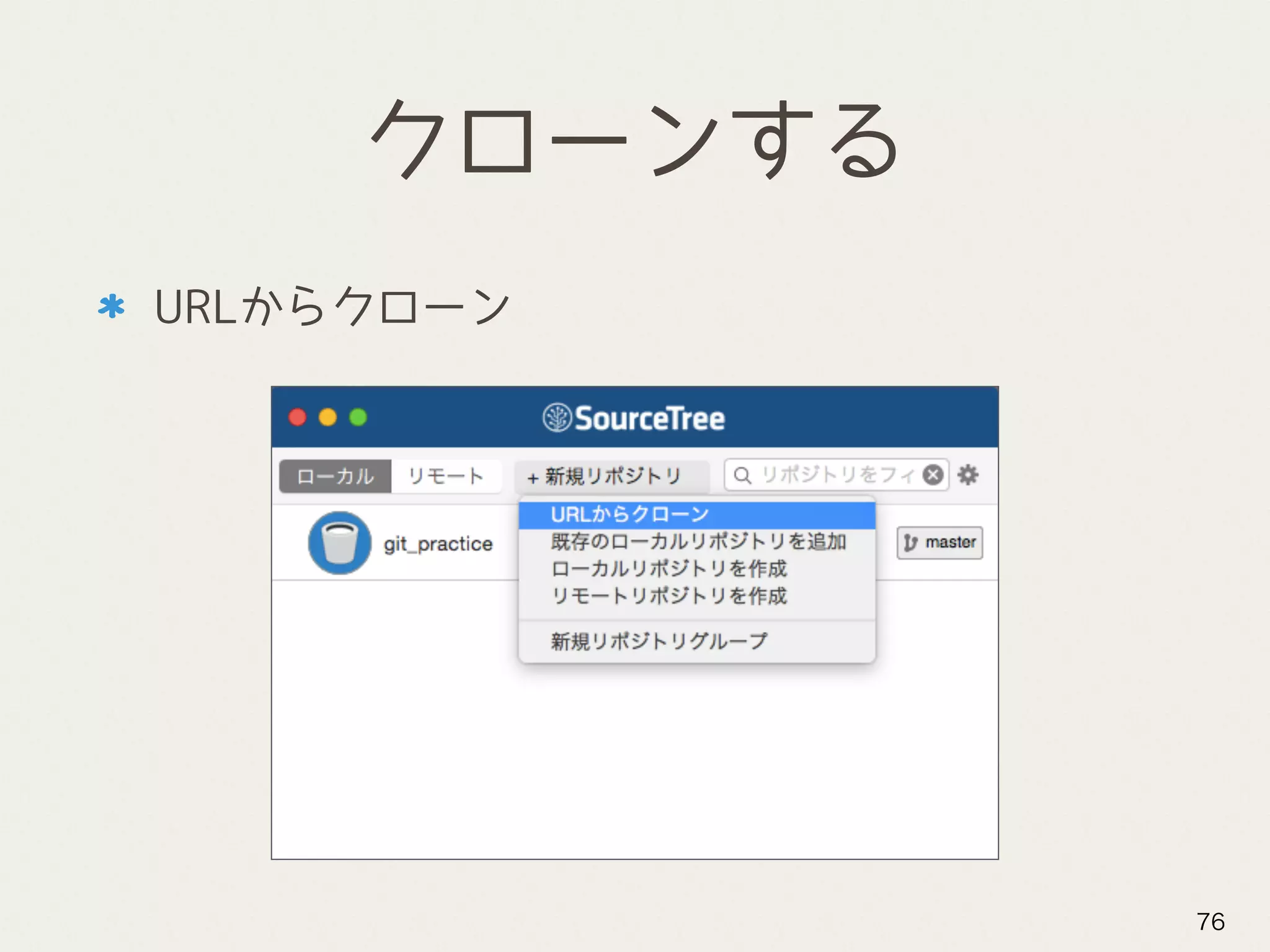Select URLからクローン menu item
The image size is (1270, 952).
[629, 514]
